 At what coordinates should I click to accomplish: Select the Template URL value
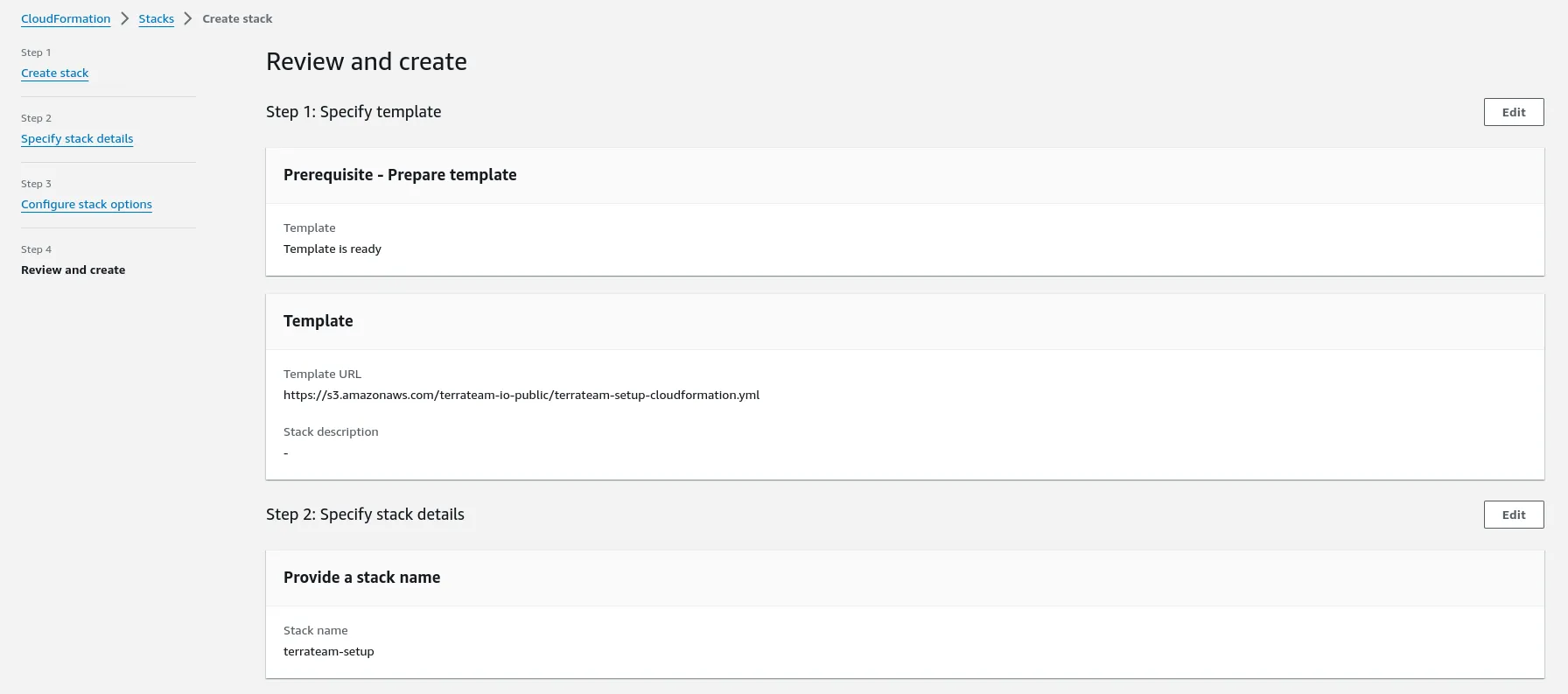521,395
